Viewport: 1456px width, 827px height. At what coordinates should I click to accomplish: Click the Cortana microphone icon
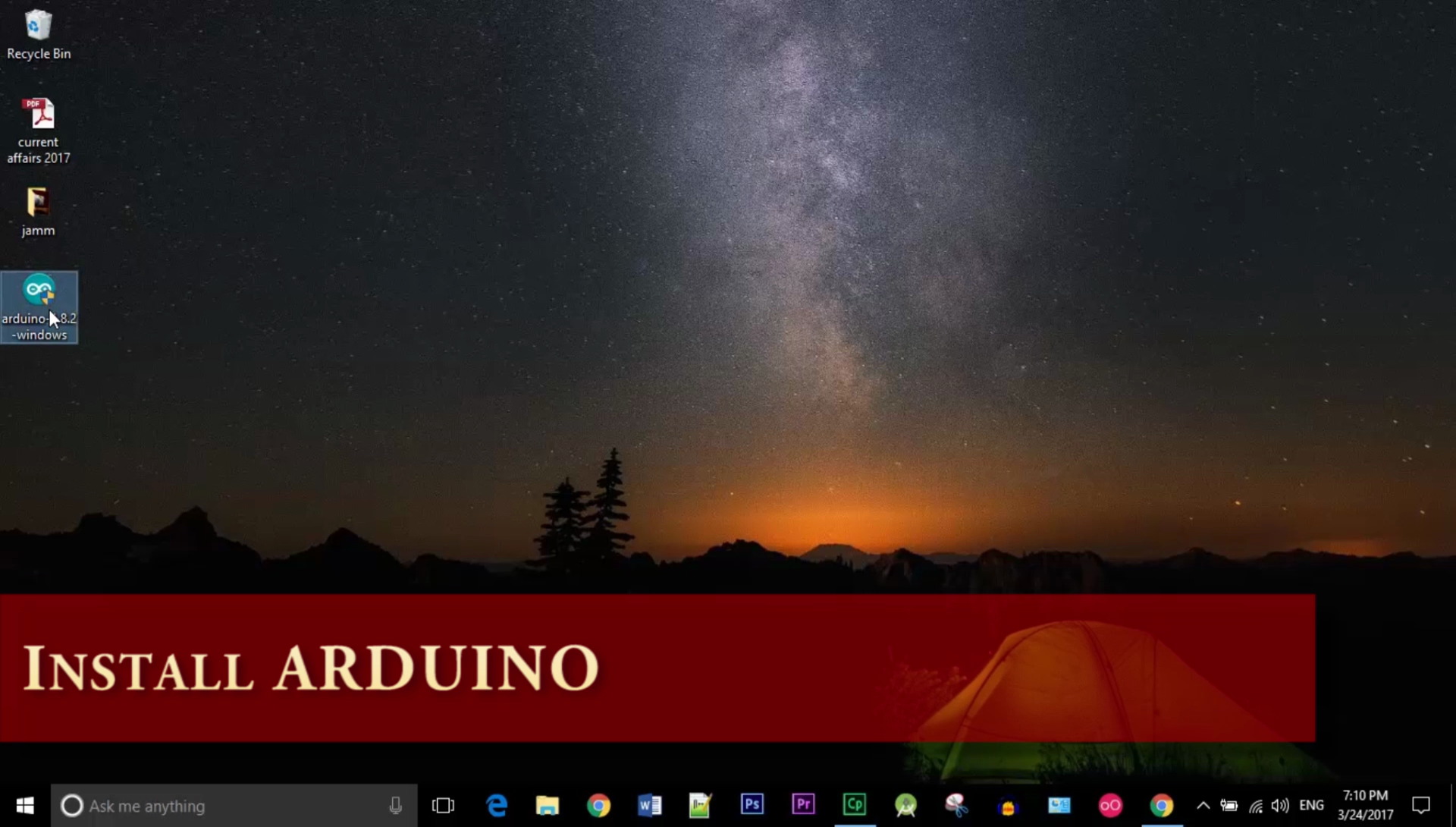(x=395, y=805)
